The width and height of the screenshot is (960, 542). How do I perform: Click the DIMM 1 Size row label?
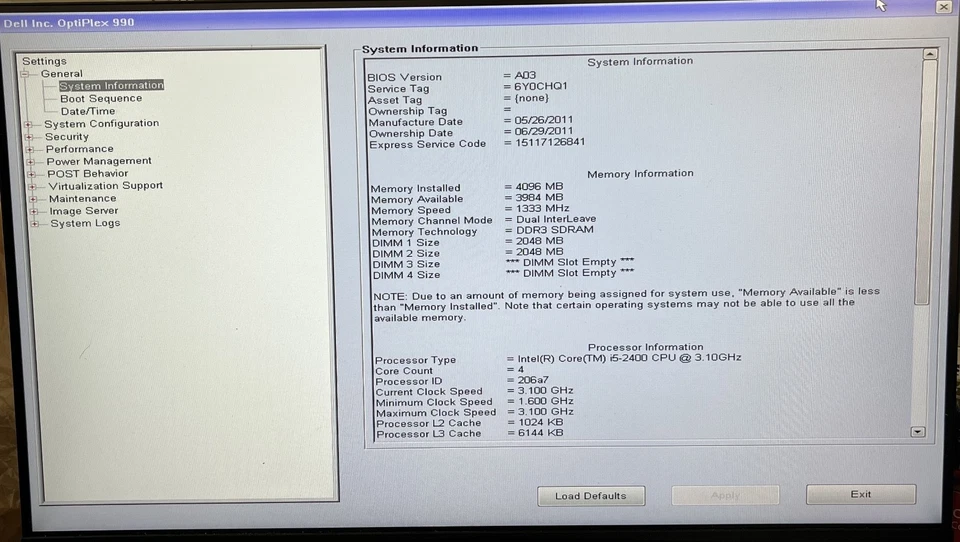pos(406,243)
